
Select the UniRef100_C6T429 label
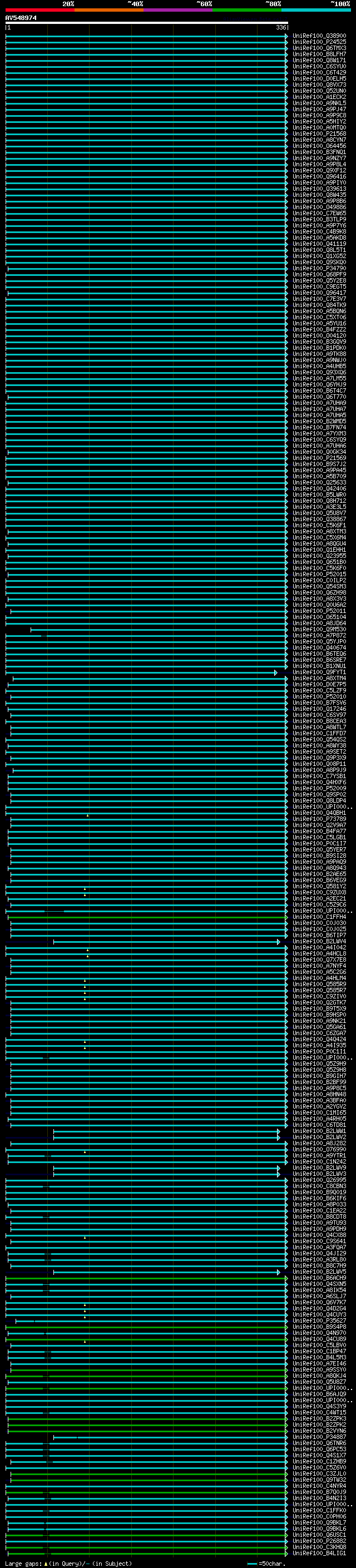tap(319, 72)
